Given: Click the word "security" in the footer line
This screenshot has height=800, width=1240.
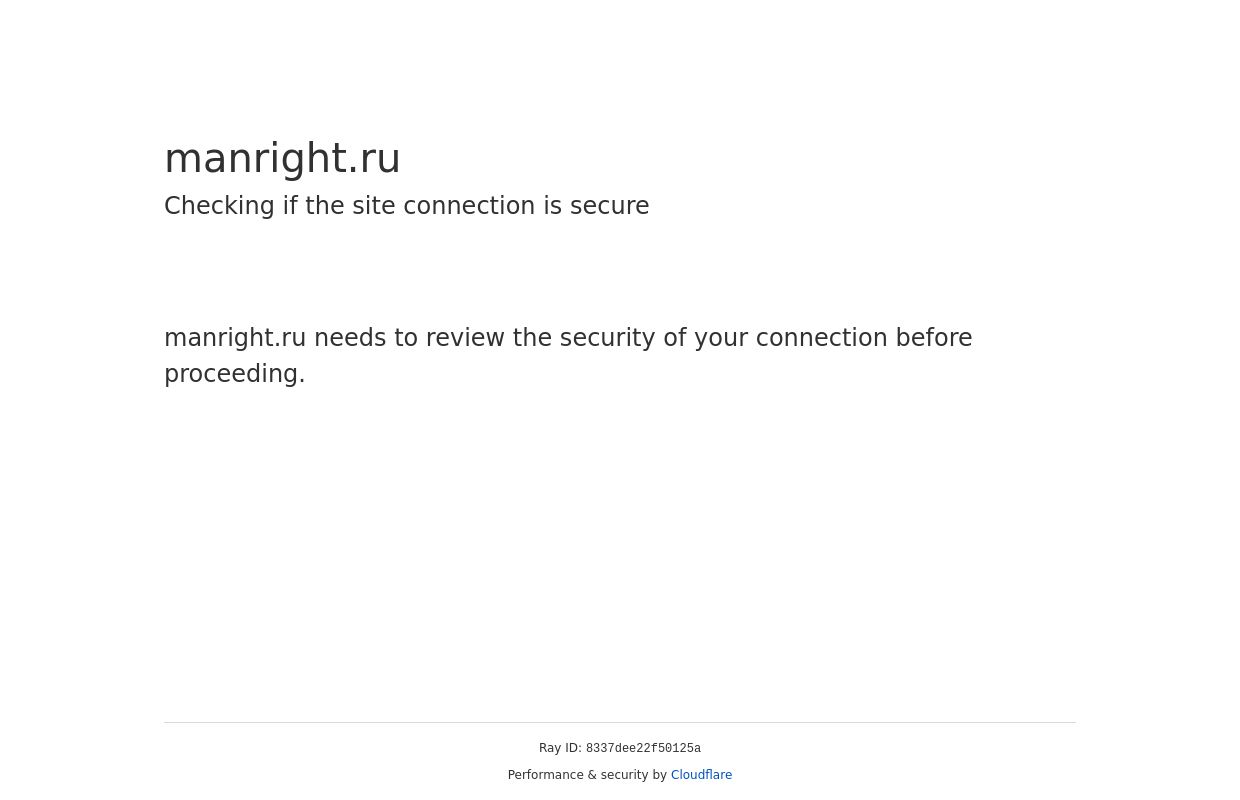Looking at the screenshot, I should pyautogui.click(x=624, y=775).
